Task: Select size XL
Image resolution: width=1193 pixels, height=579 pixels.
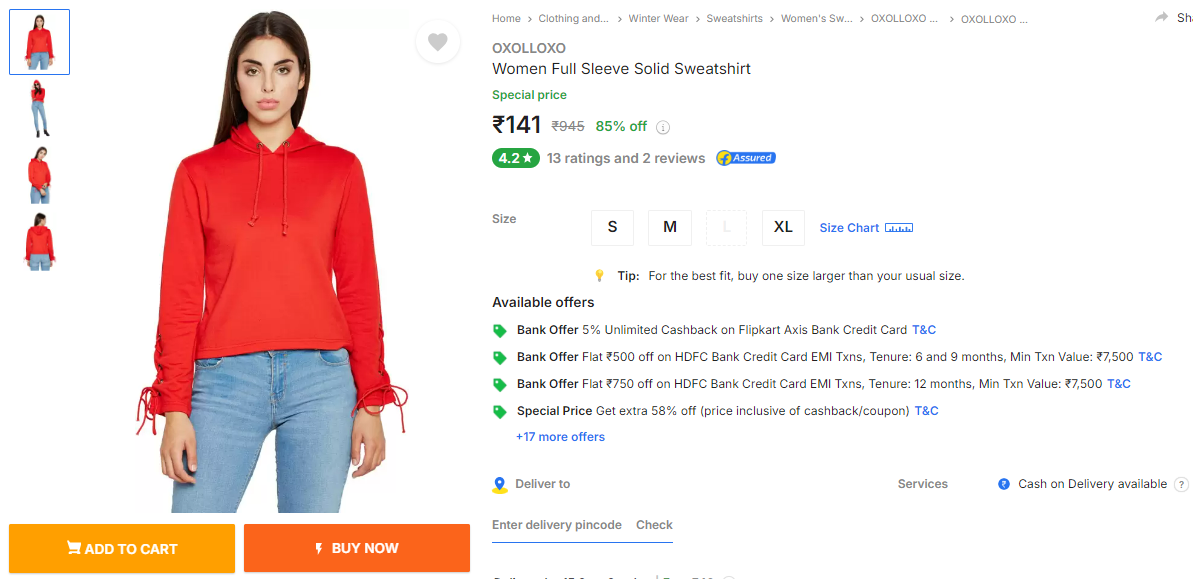Action: (783, 227)
